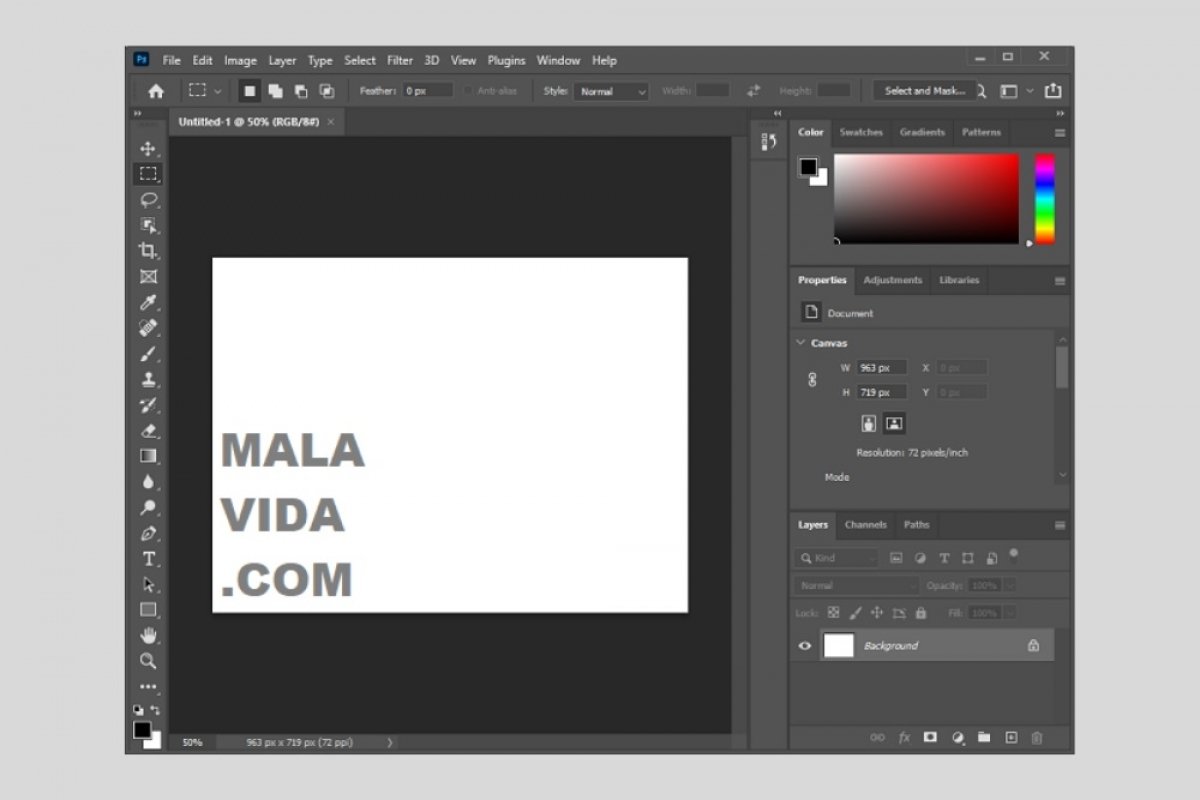Select the Frame tool
Viewport: 1200px width, 800px height.
148,277
